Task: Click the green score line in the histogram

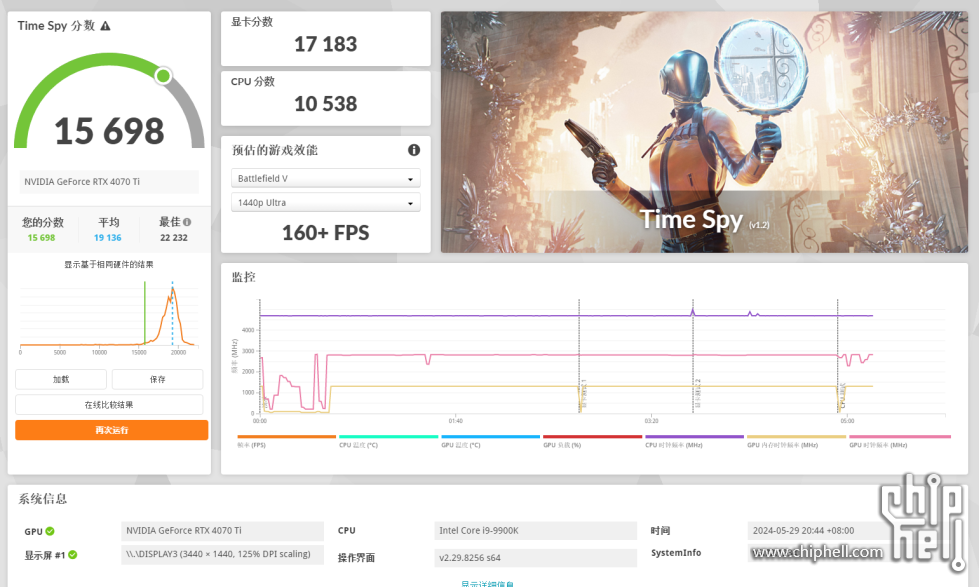Action: (145, 313)
